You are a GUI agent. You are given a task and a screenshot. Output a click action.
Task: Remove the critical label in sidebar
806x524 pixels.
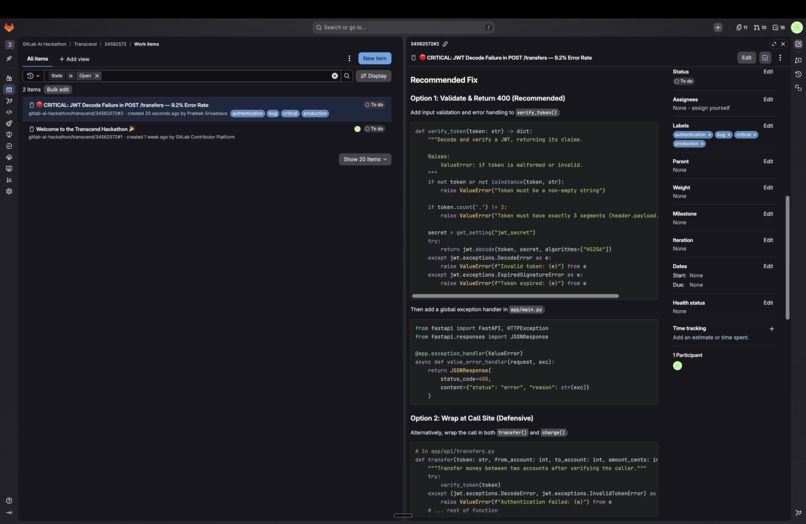(x=755, y=135)
